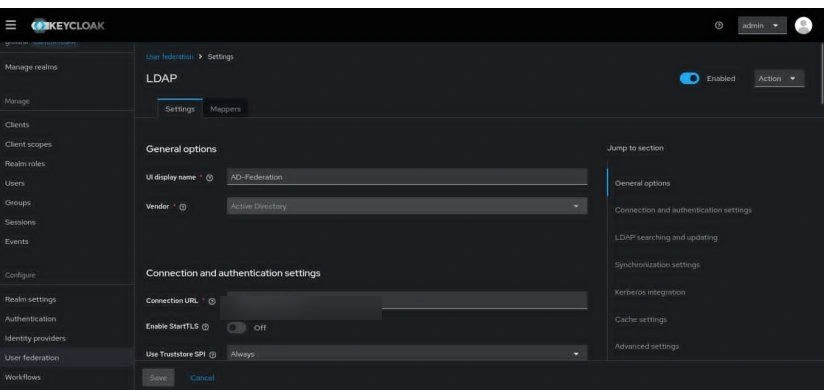Open the Action dropdown
The image size is (828, 390).
pyautogui.click(x=779, y=79)
